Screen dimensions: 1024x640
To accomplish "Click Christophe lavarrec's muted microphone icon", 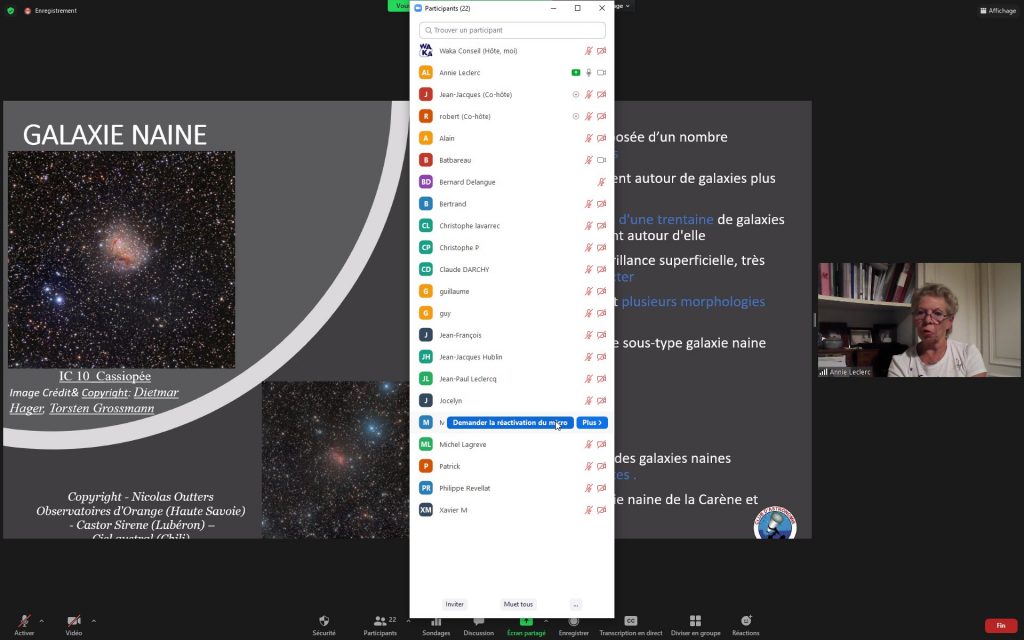I will (588, 226).
